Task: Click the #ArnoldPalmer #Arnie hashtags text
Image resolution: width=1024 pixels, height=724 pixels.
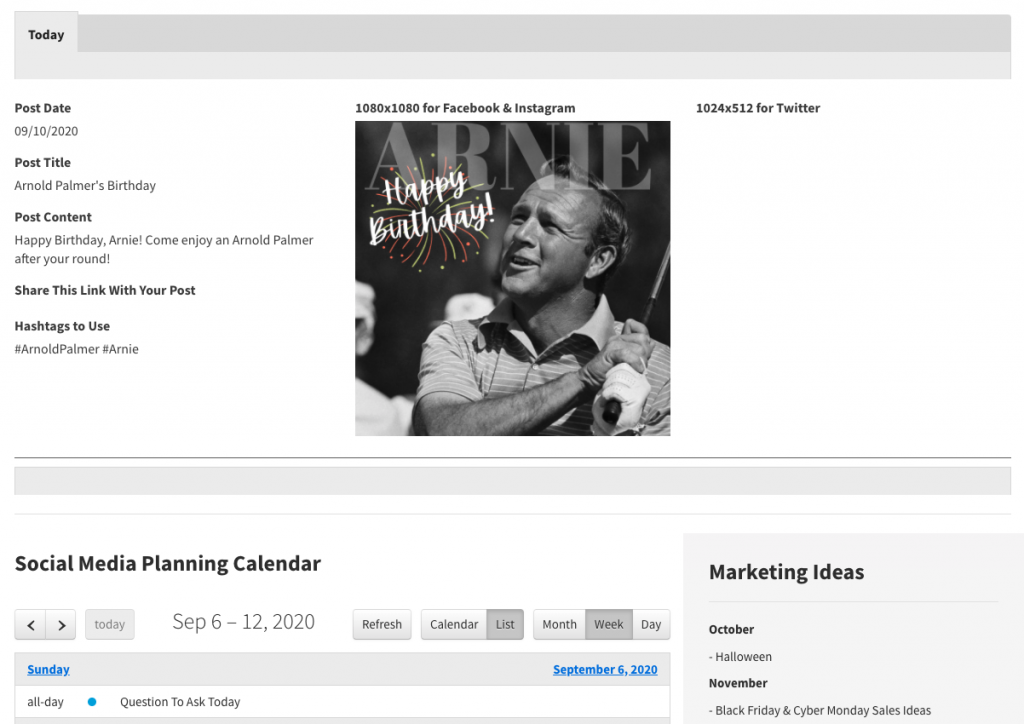Action: pos(76,349)
